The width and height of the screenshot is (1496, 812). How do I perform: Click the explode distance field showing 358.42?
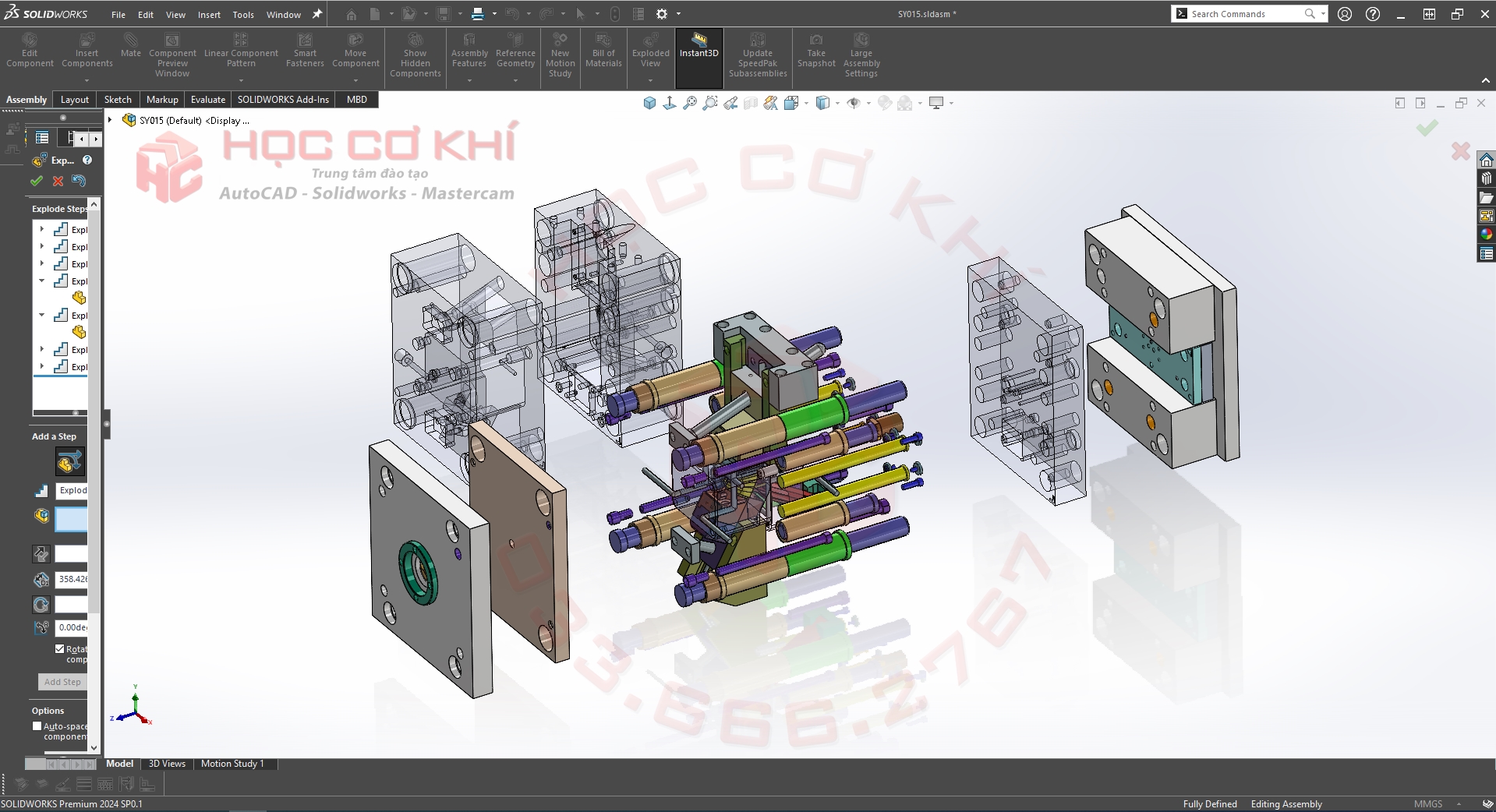click(x=72, y=579)
